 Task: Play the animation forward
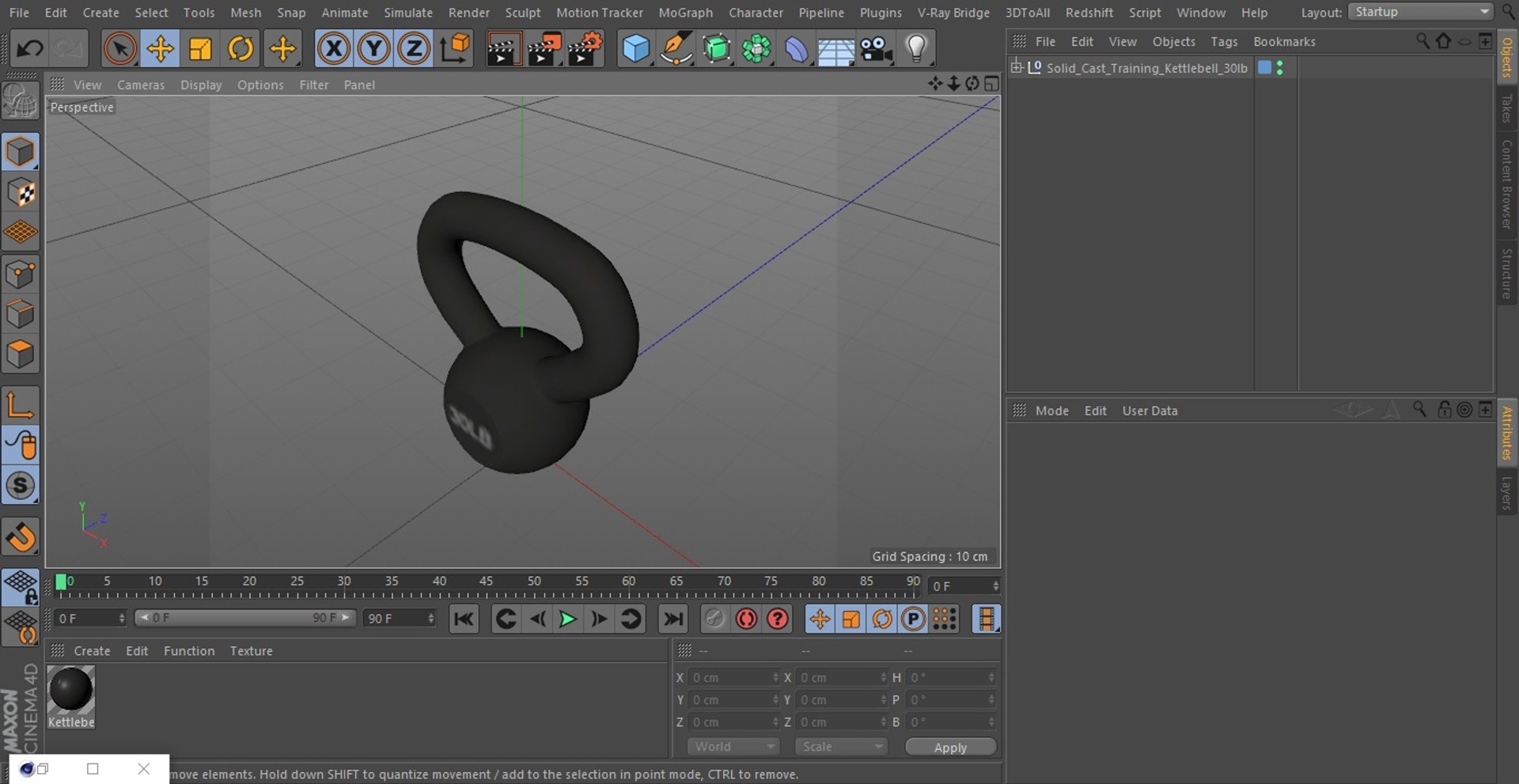(567, 619)
